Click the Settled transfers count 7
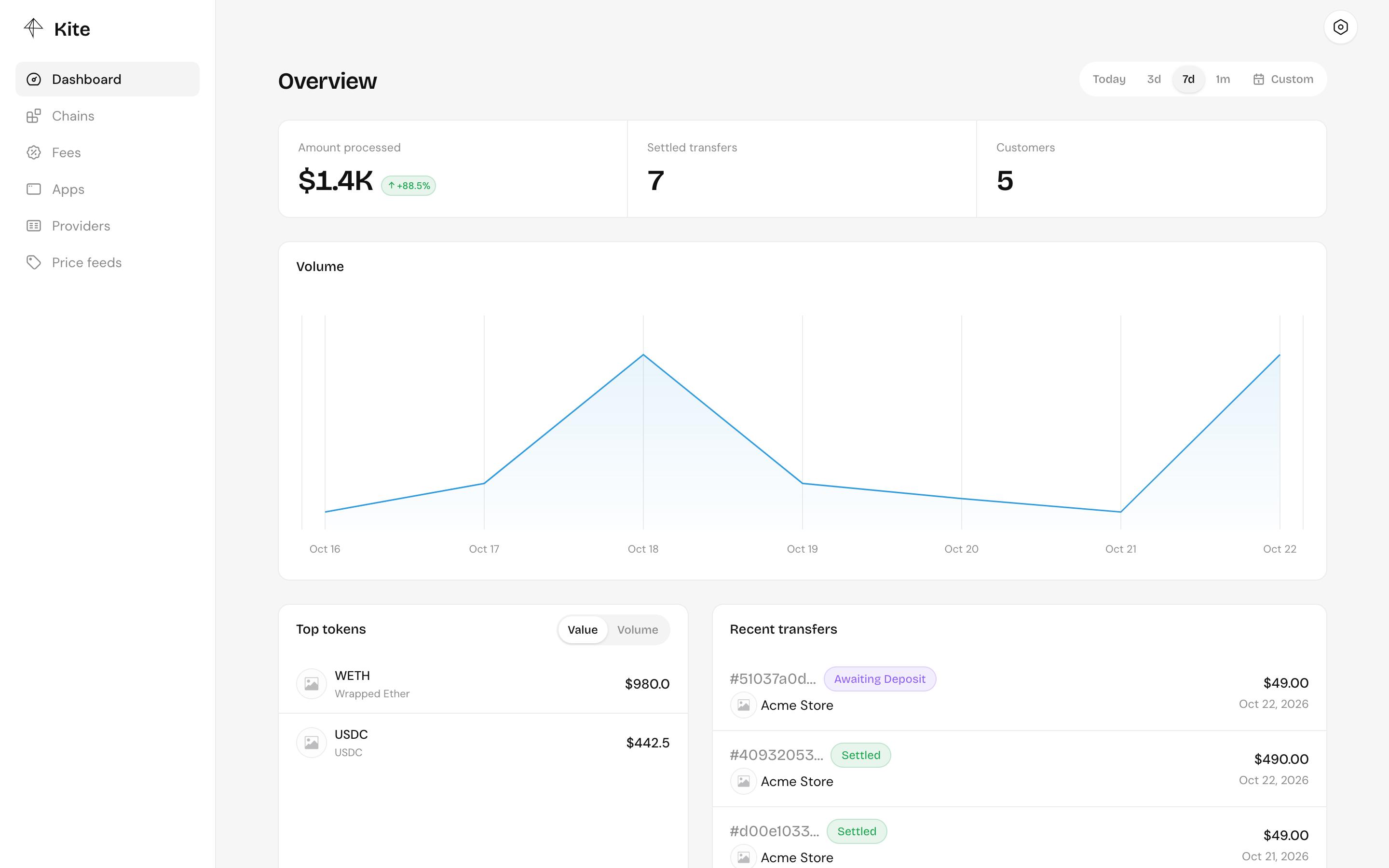 [655, 181]
